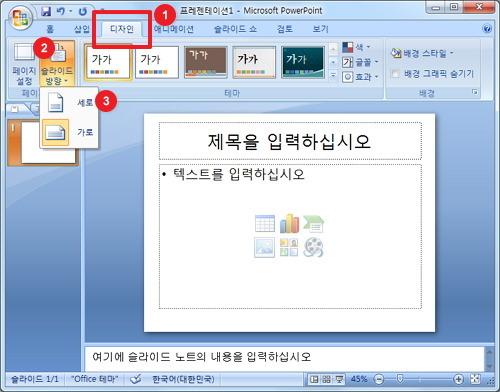Select 세로 portrait orientation

[x=69, y=102]
